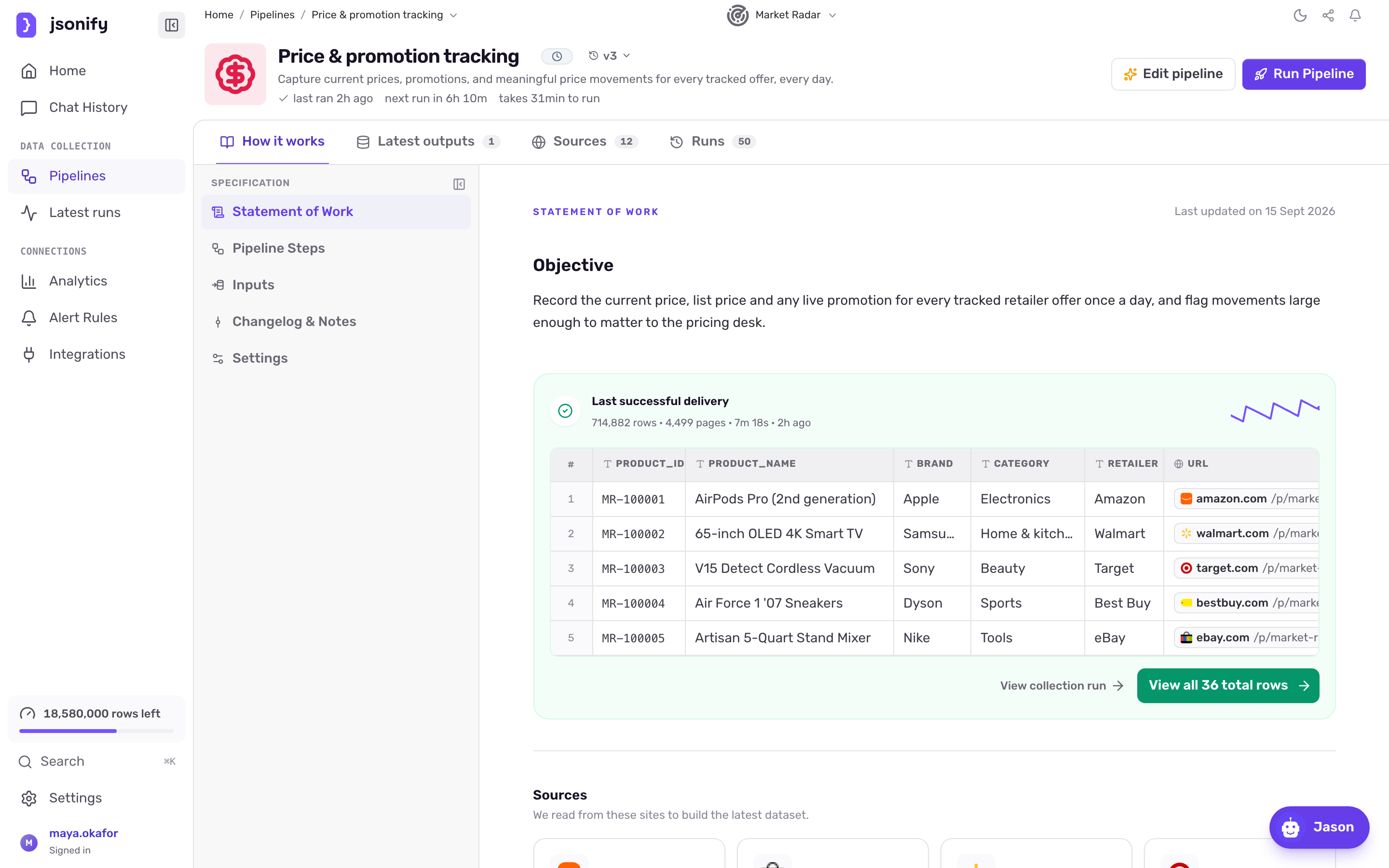Open Integrations page

pyautogui.click(x=96, y=354)
